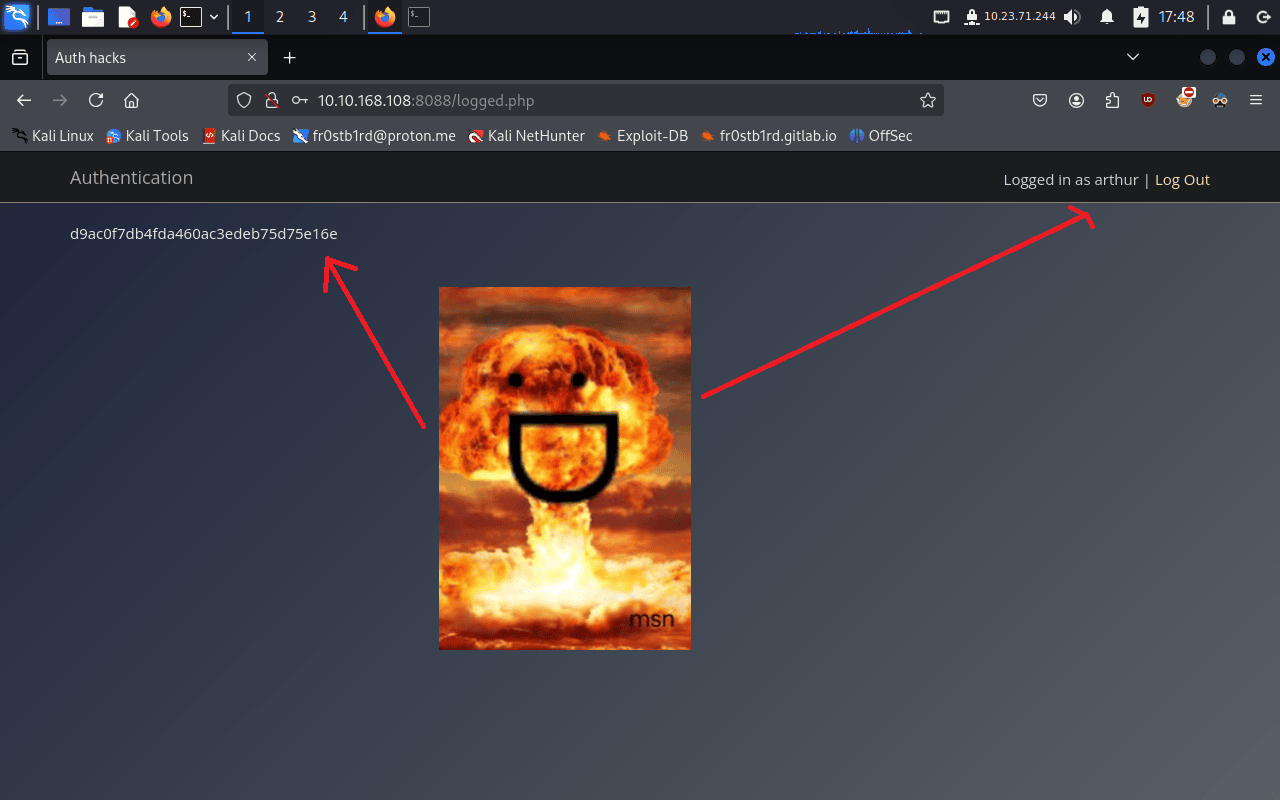
Task: Click the address bar URL field
Action: click(x=600, y=100)
